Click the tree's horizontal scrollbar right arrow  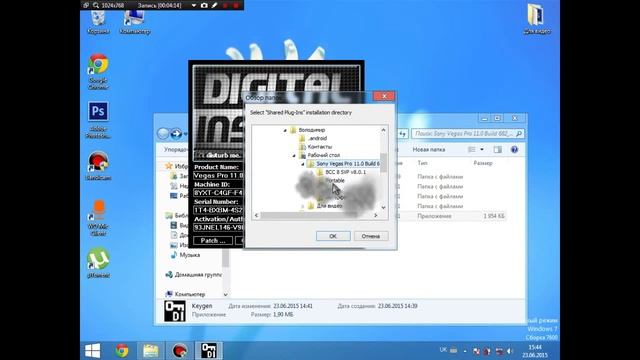click(x=376, y=215)
